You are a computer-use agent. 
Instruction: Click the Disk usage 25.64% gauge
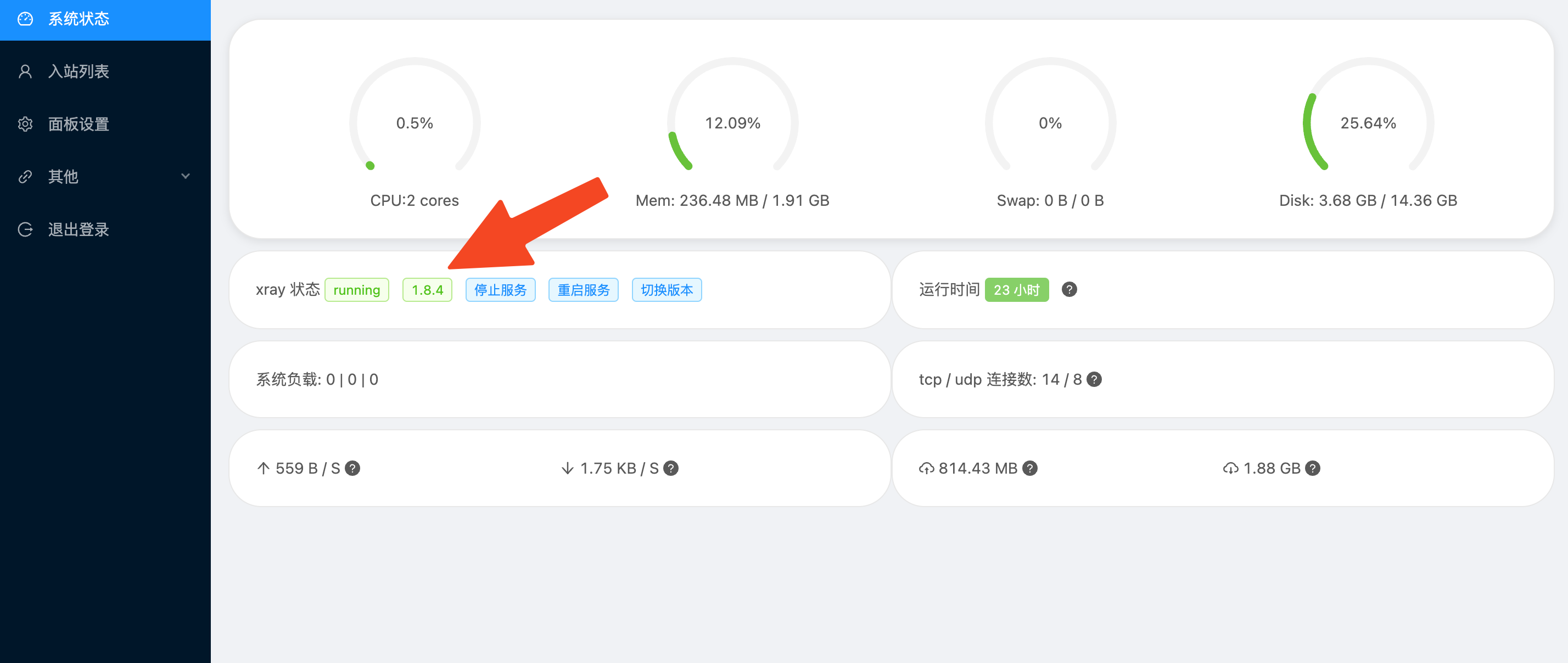pos(1367,123)
